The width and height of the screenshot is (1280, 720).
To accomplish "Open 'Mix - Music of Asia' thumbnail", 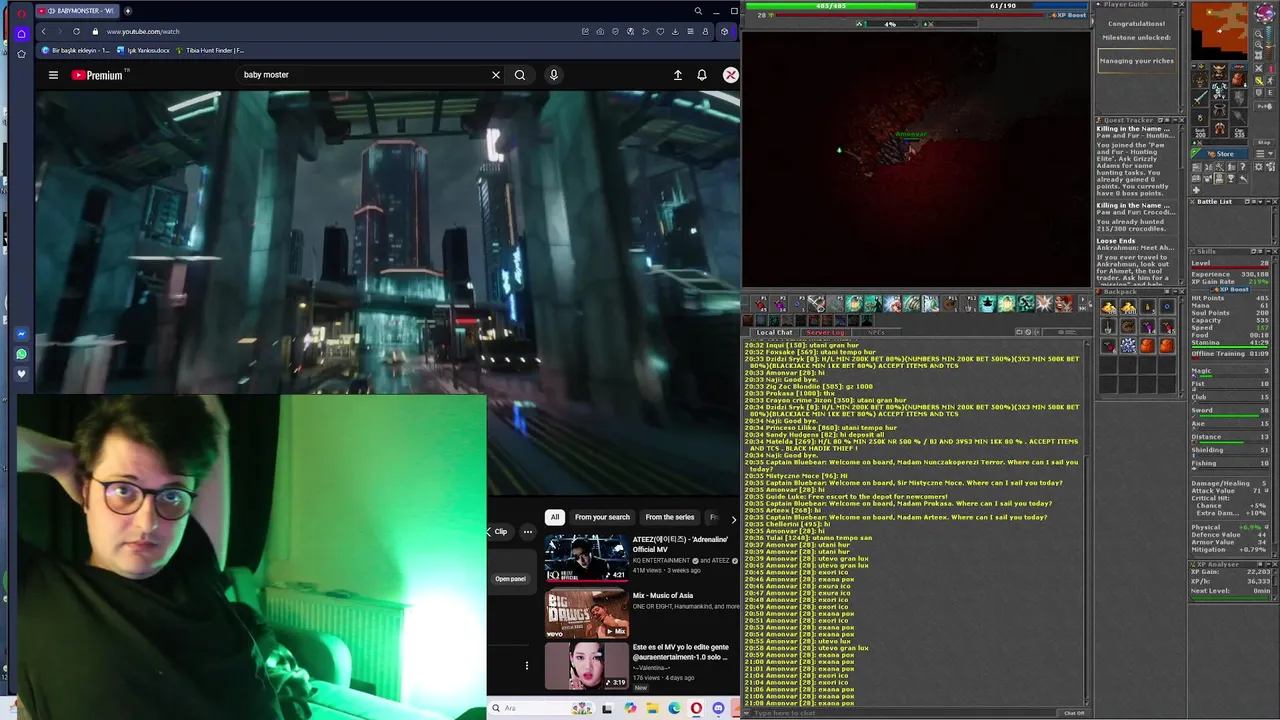I will [586, 614].
